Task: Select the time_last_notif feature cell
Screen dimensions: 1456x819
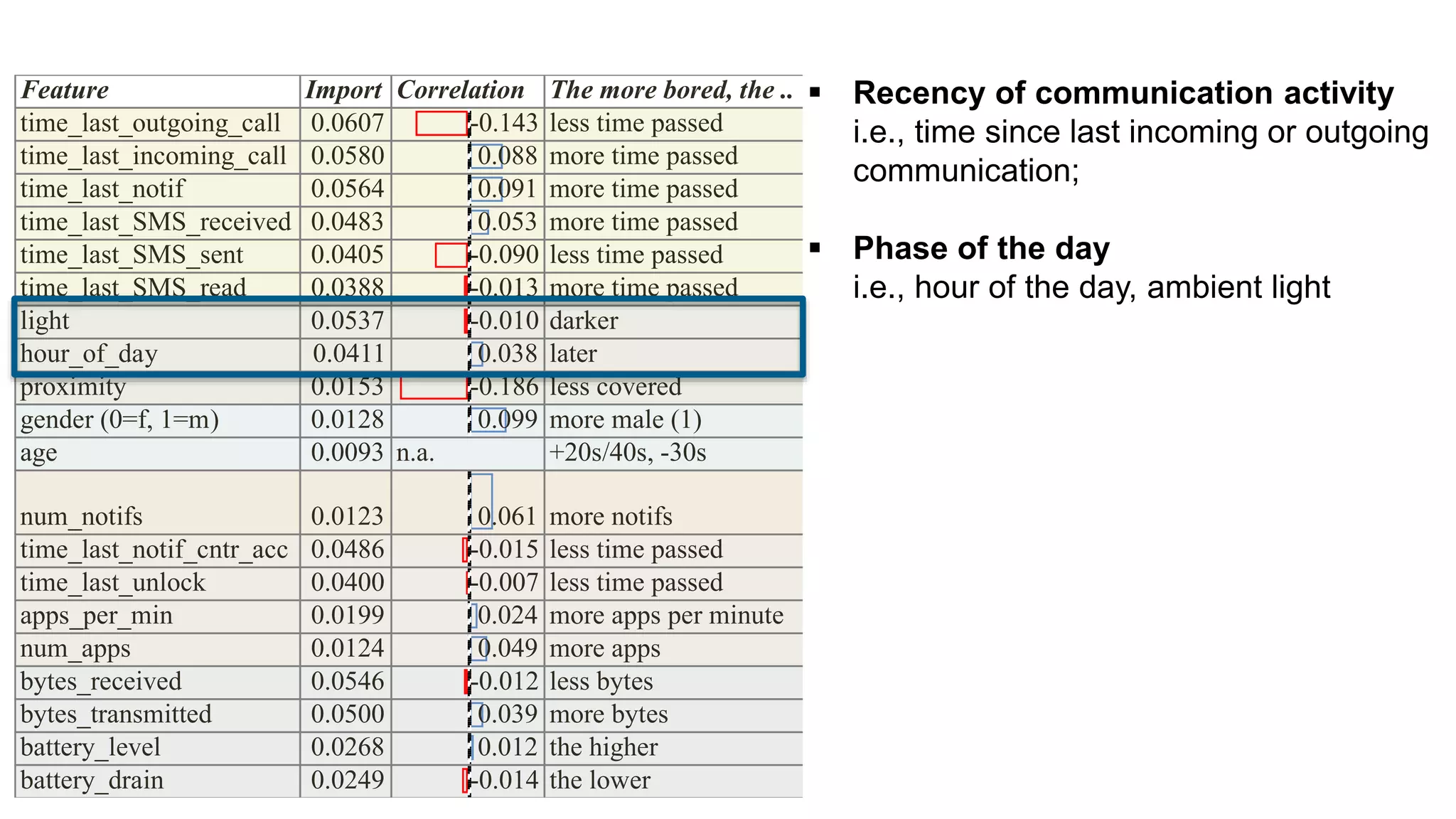Action: pos(157,189)
